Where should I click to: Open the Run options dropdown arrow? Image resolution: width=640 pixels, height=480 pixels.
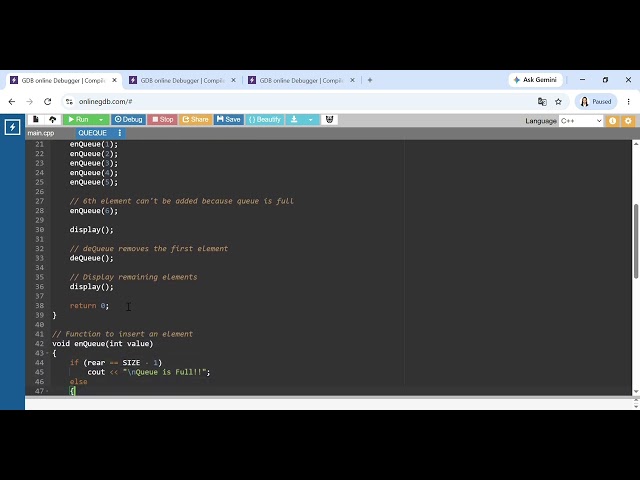coord(101,119)
